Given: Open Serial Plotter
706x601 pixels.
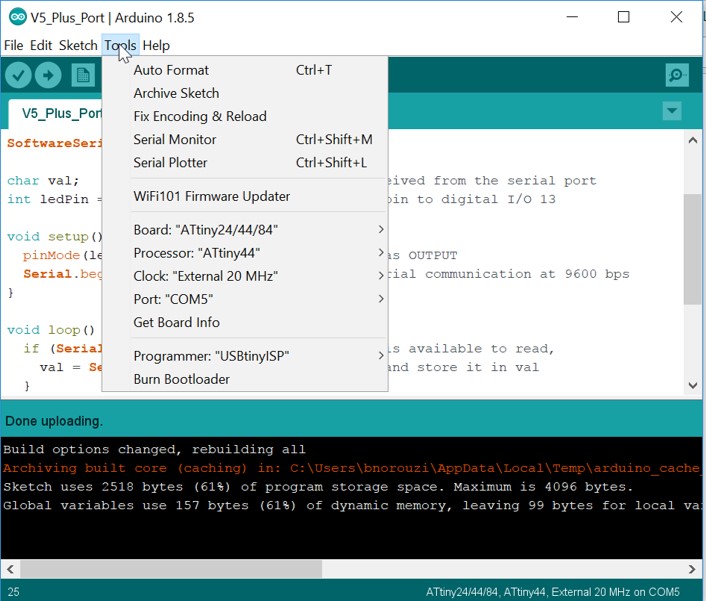Looking at the screenshot, I should pos(245,163).
